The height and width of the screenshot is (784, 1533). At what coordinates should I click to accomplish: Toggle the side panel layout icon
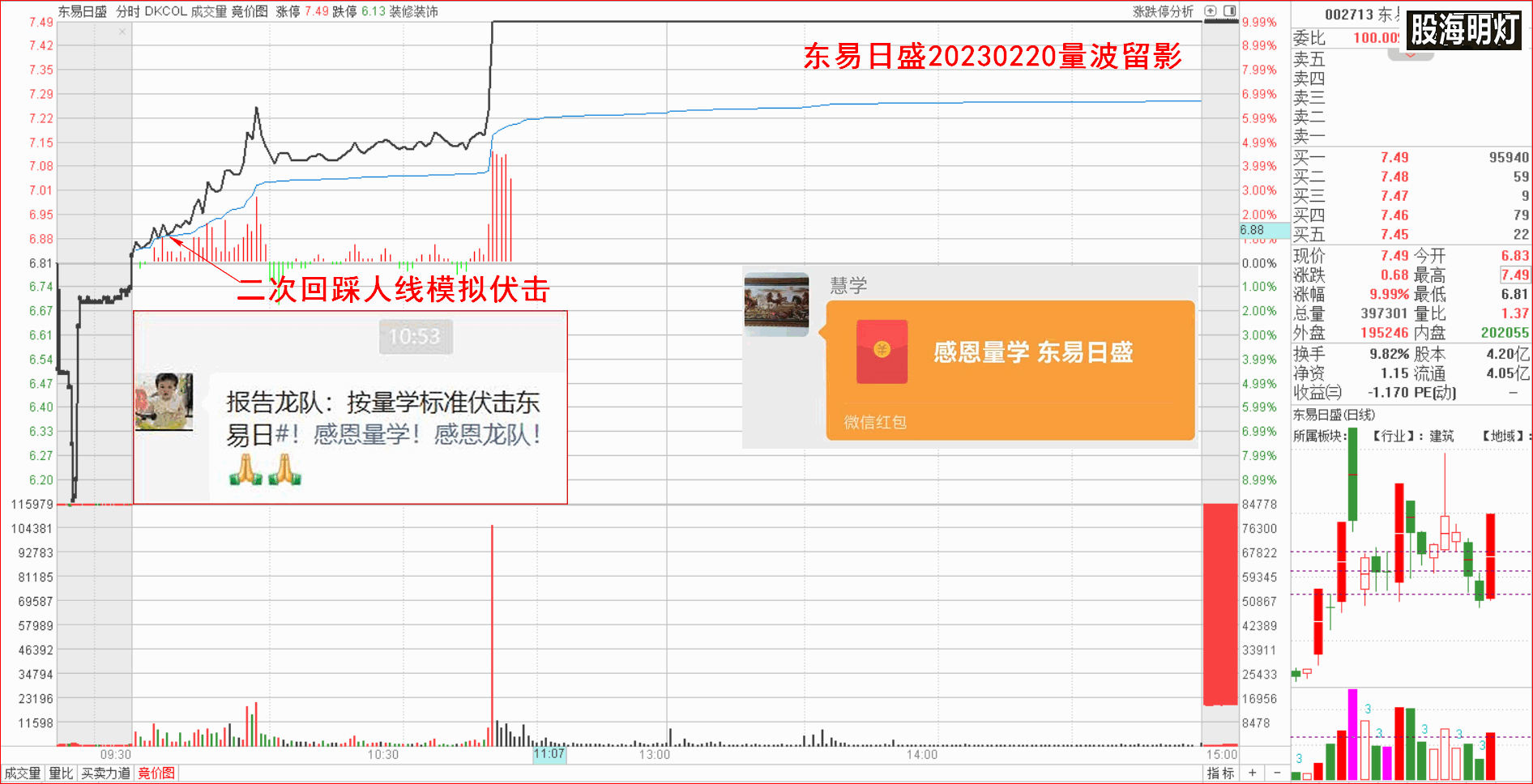(x=1229, y=11)
